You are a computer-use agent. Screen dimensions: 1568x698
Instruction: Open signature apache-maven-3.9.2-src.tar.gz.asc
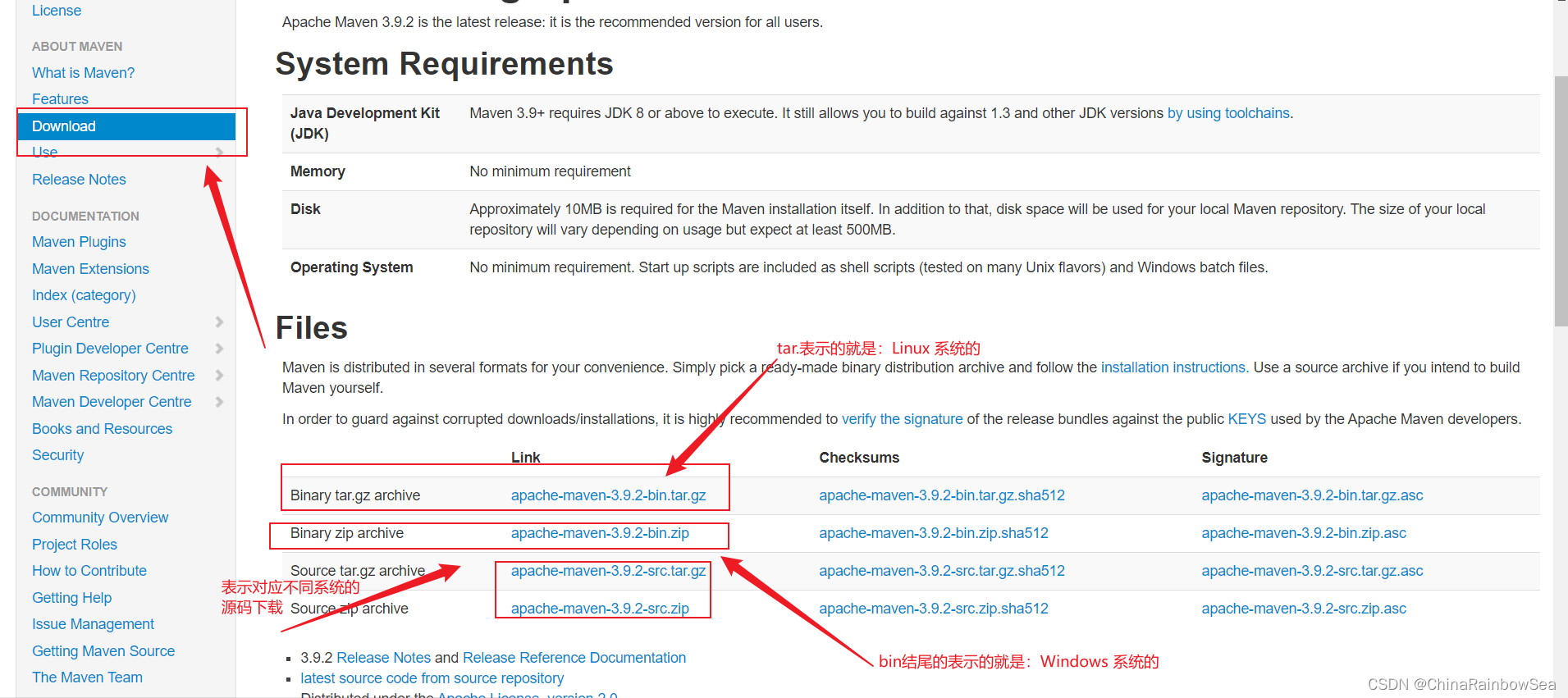tap(1312, 571)
